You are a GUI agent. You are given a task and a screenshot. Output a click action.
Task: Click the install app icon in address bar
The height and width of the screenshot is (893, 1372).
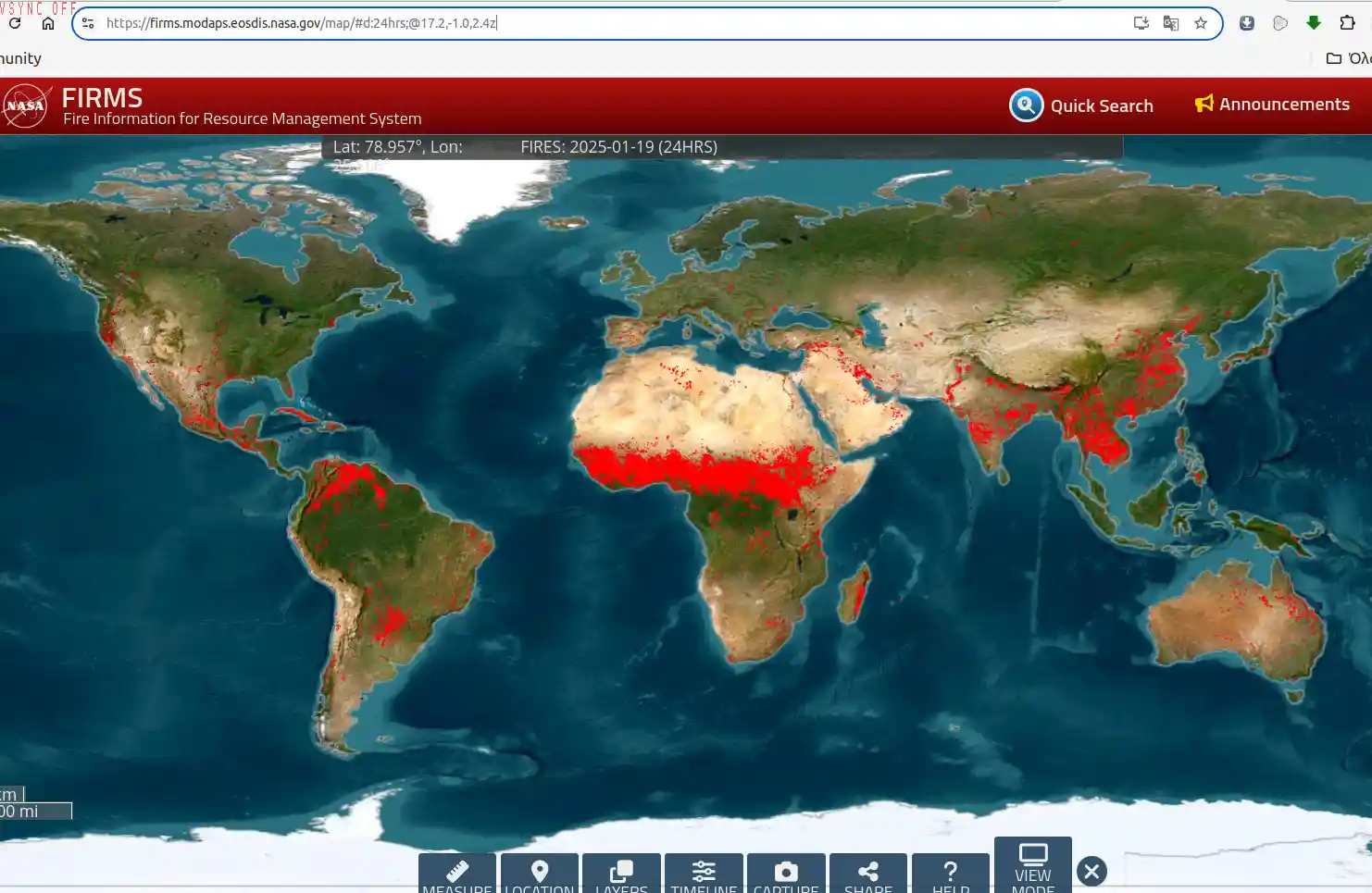click(1141, 23)
